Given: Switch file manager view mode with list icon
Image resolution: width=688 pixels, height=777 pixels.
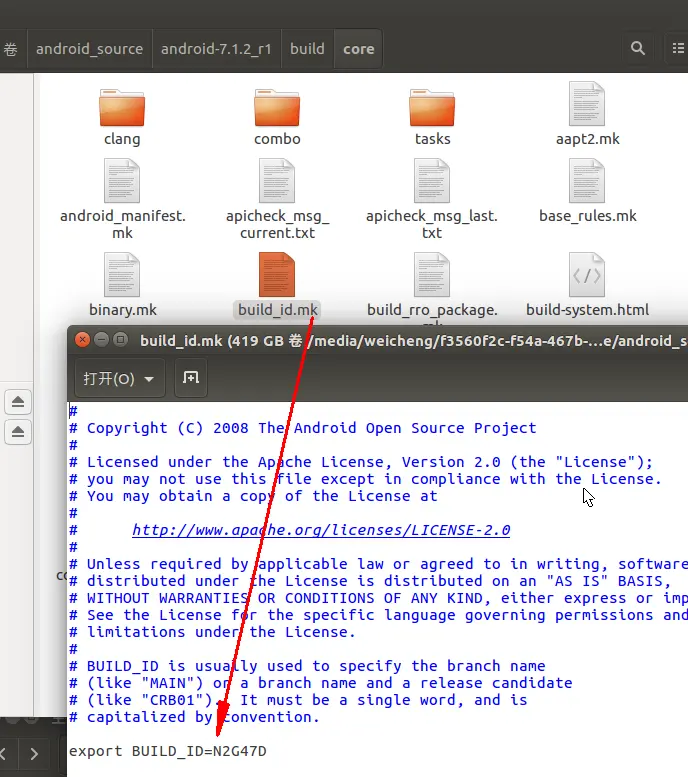Looking at the screenshot, I should [x=677, y=49].
